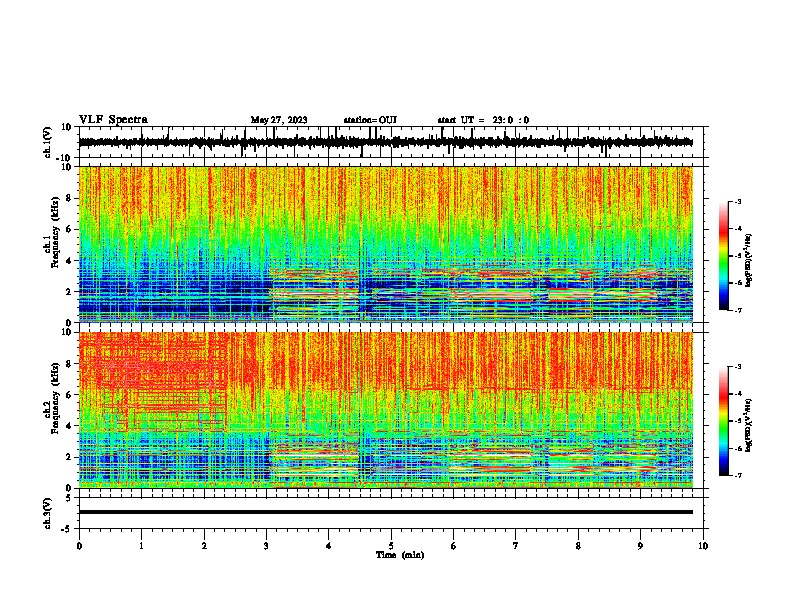This screenshot has height=612, width=792.
Task: Click time axis tick label 4
Action: tap(329, 546)
